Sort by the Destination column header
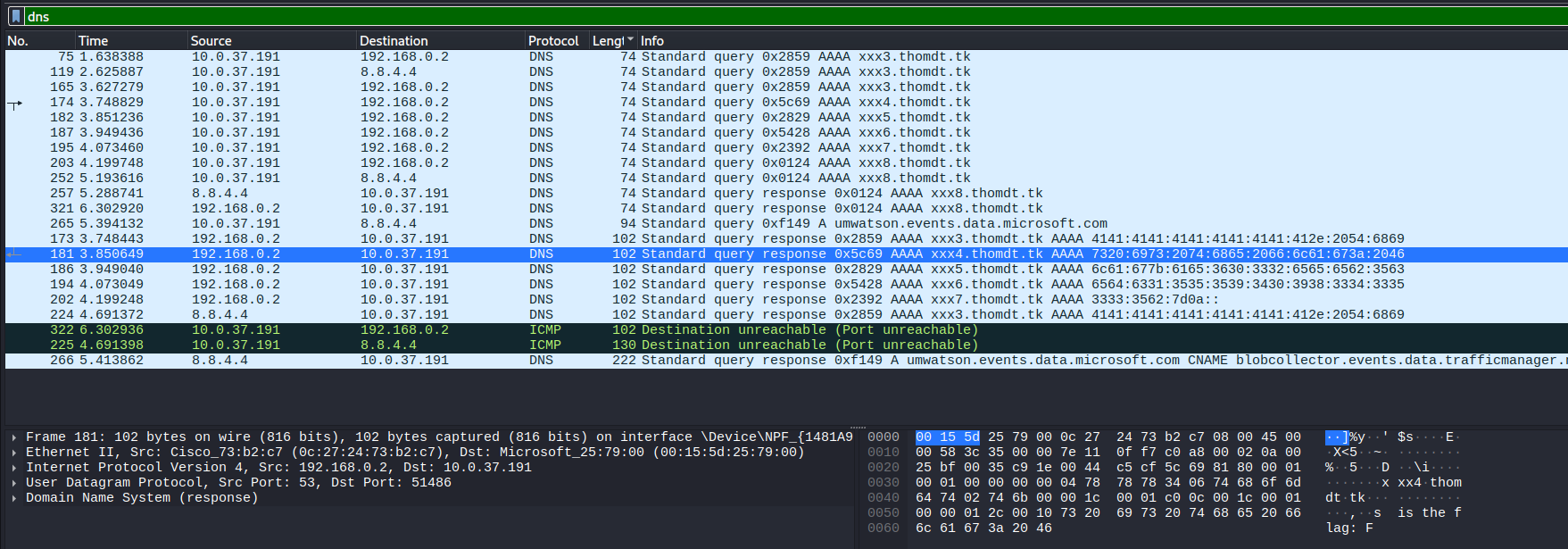 (x=441, y=40)
